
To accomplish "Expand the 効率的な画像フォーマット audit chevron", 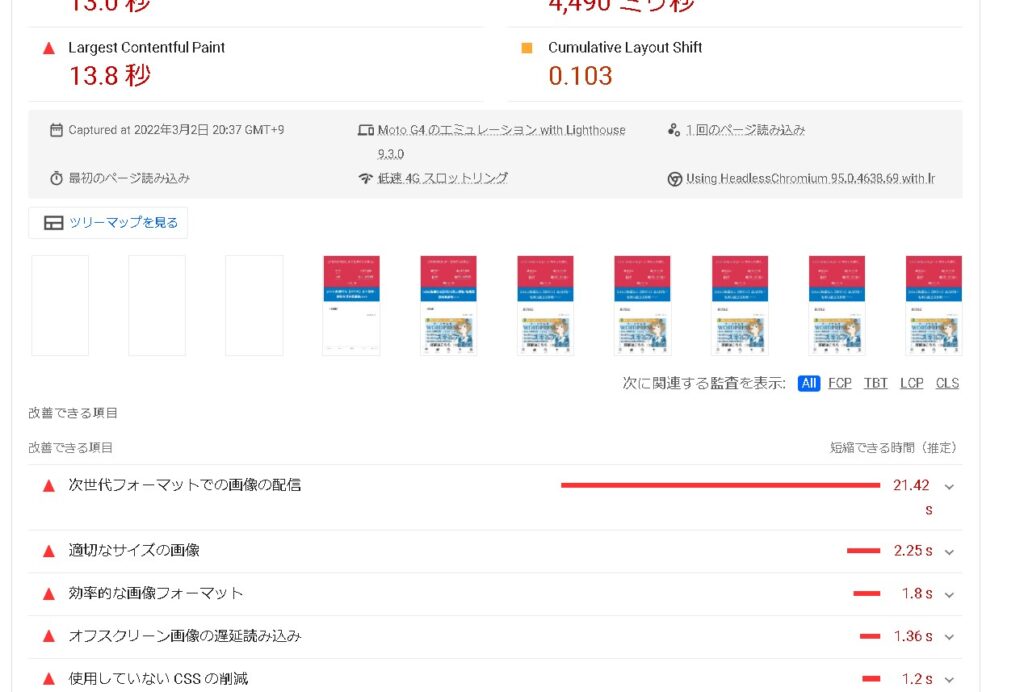I will point(949,594).
